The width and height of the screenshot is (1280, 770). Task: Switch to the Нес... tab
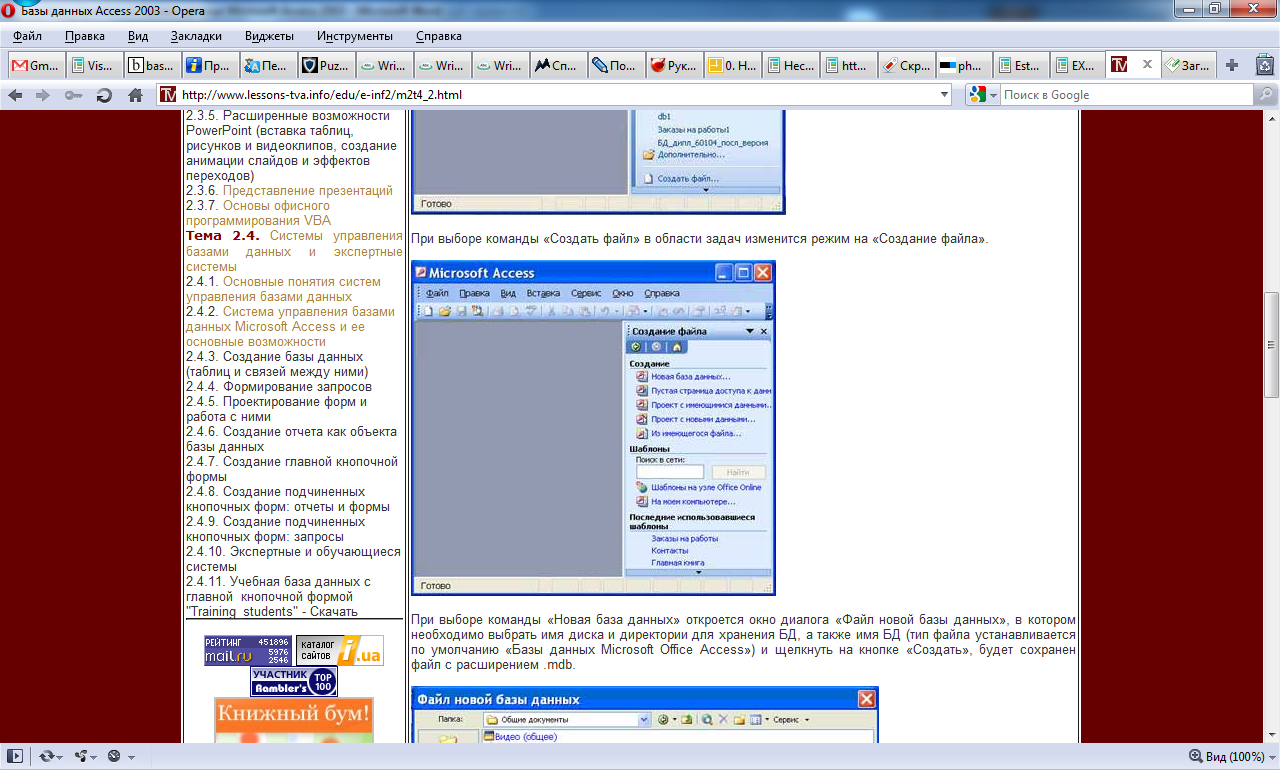click(790, 65)
